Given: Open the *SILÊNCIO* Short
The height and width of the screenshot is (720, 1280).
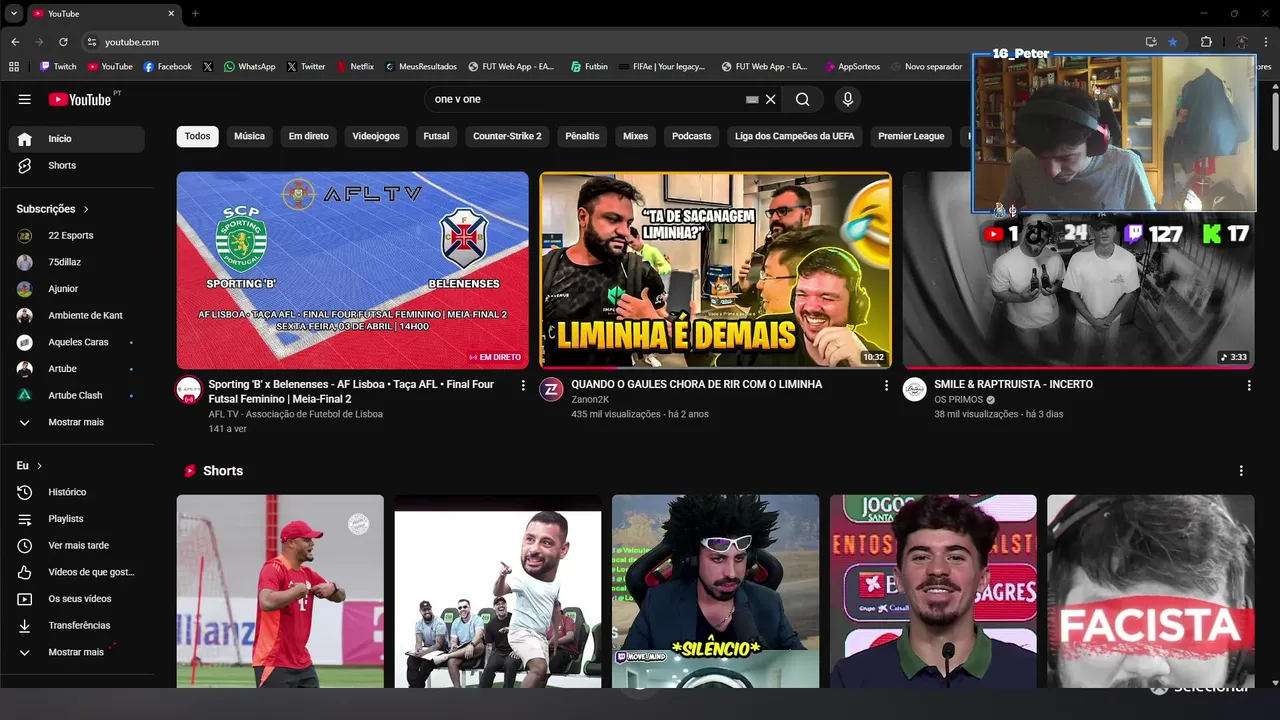Looking at the screenshot, I should pos(715,591).
